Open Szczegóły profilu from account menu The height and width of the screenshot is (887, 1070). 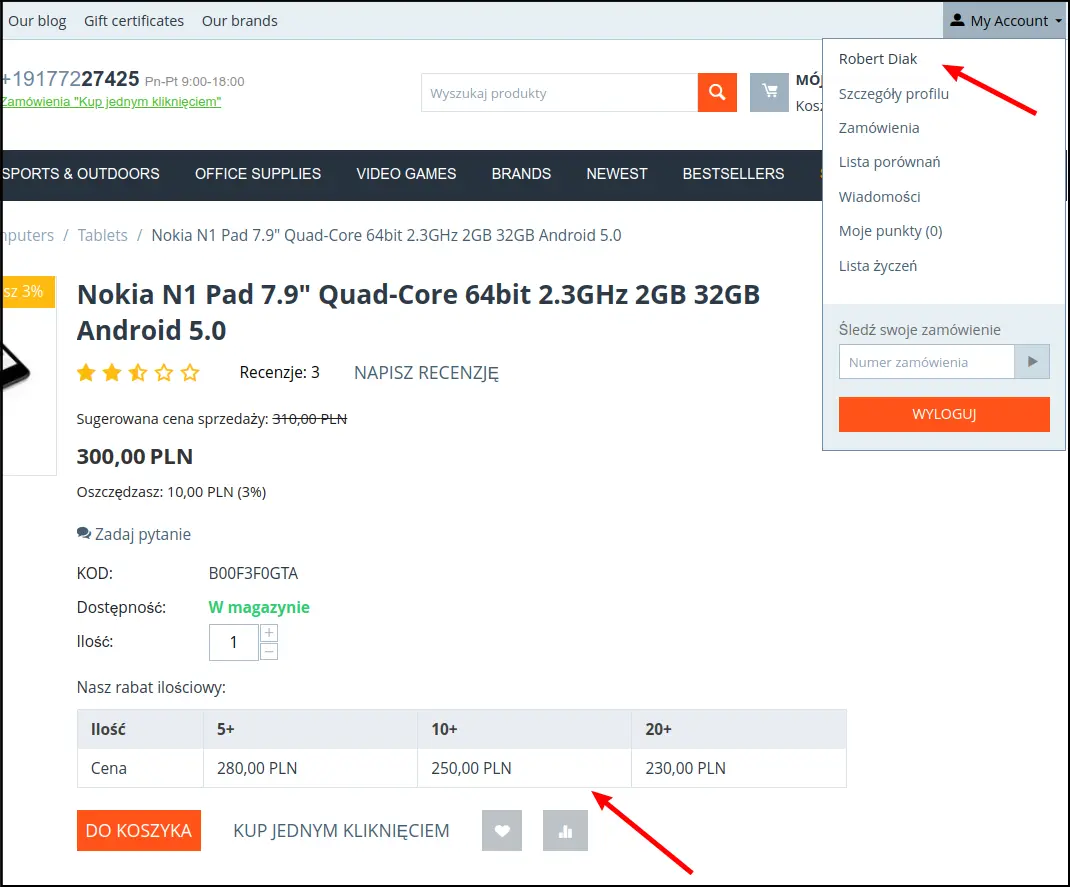(x=893, y=93)
